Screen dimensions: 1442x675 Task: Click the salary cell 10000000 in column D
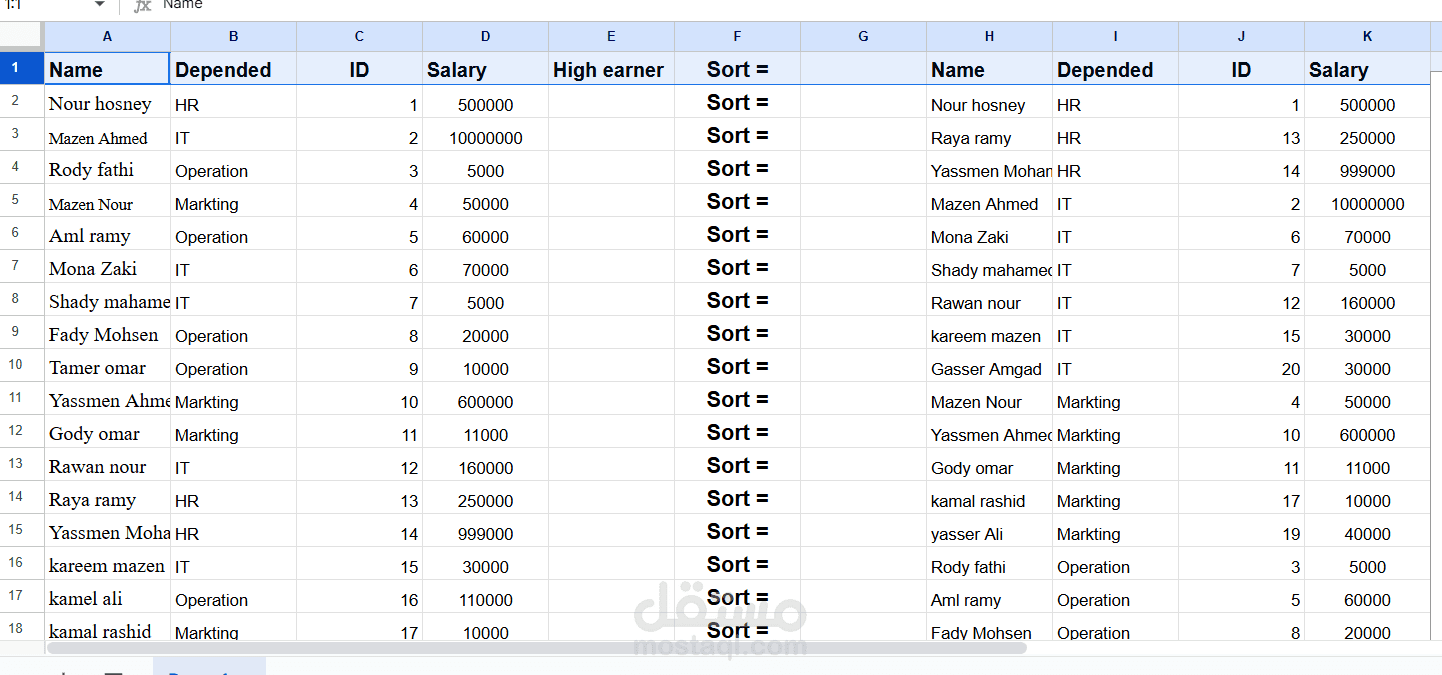point(485,137)
